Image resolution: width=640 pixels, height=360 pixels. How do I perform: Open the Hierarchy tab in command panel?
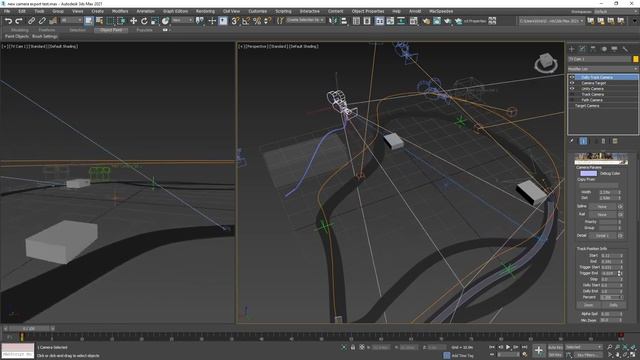click(x=593, y=49)
